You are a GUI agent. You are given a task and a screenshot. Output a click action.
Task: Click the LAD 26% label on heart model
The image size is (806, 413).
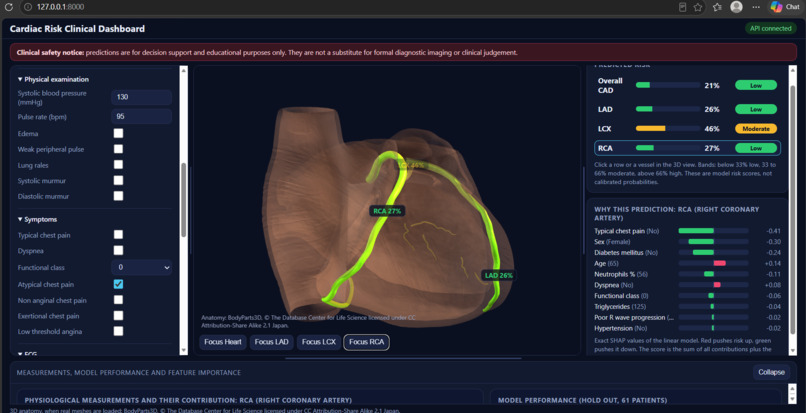click(x=499, y=275)
